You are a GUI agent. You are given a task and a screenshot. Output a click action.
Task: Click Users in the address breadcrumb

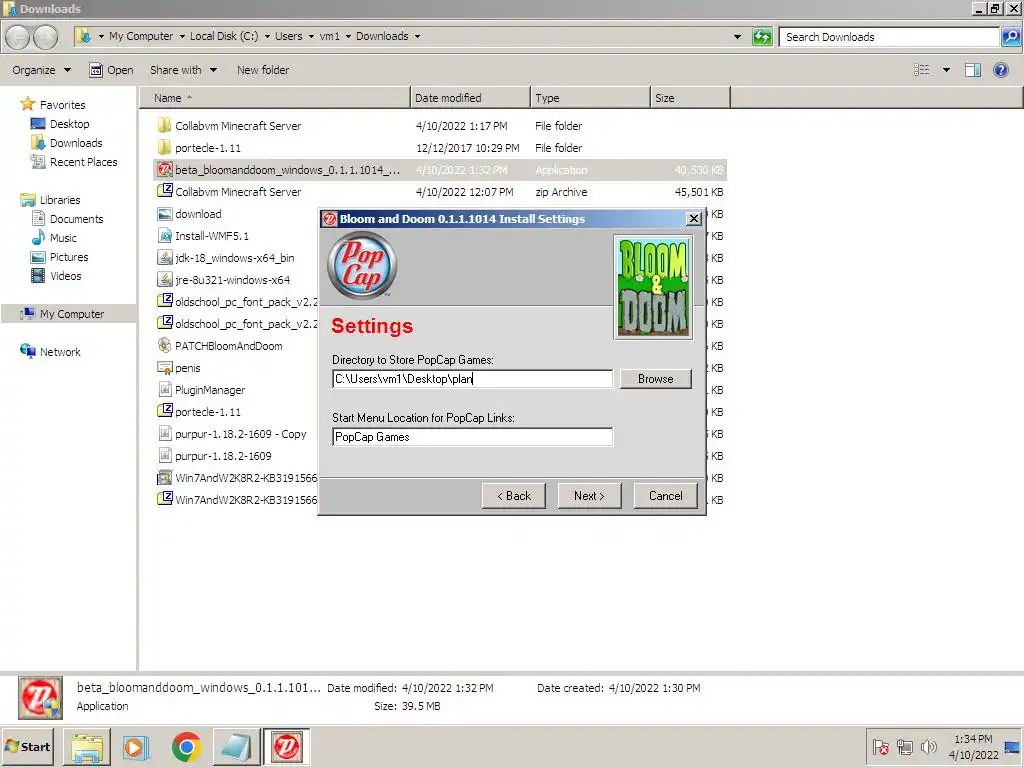pyautogui.click(x=289, y=36)
